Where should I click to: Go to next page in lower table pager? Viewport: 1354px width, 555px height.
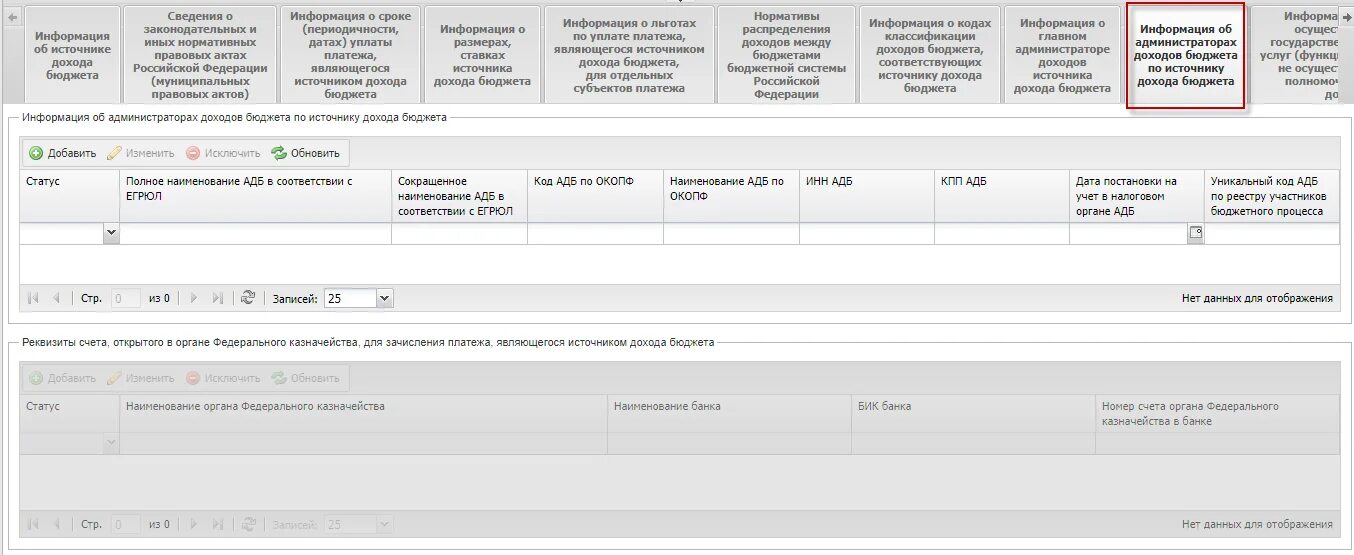[194, 524]
